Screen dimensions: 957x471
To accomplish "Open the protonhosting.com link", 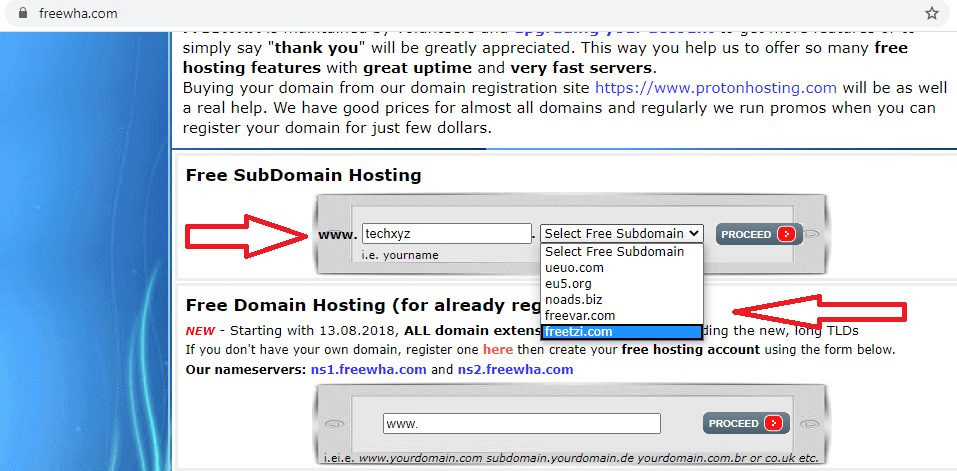I will tap(716, 88).
